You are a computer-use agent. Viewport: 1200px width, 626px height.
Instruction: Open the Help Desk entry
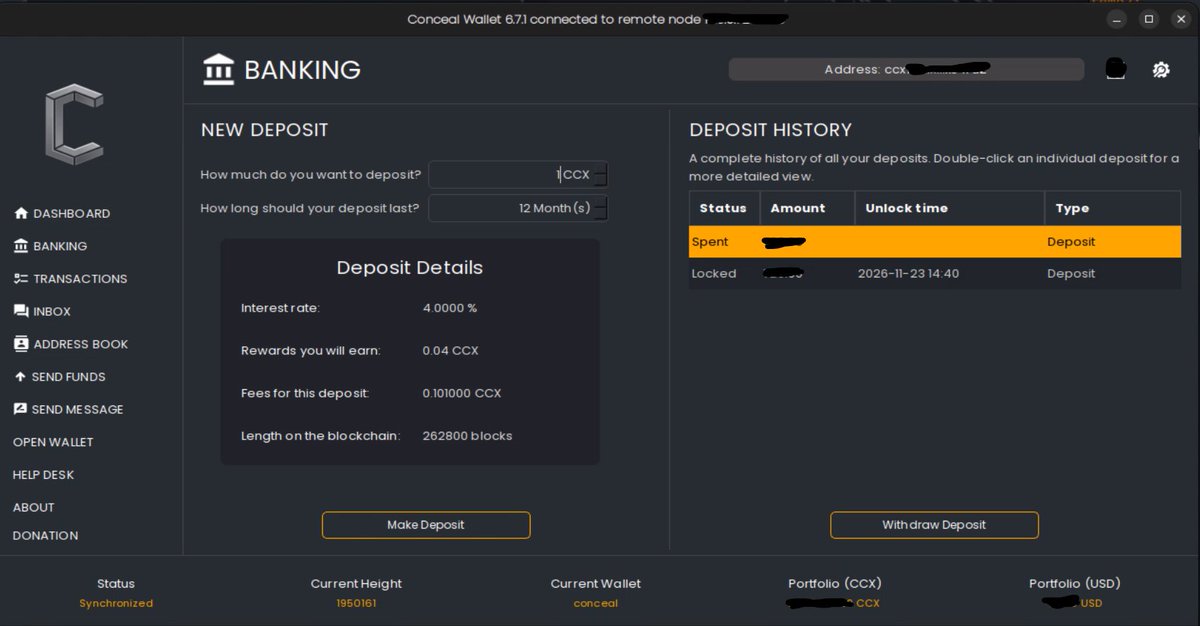point(43,475)
